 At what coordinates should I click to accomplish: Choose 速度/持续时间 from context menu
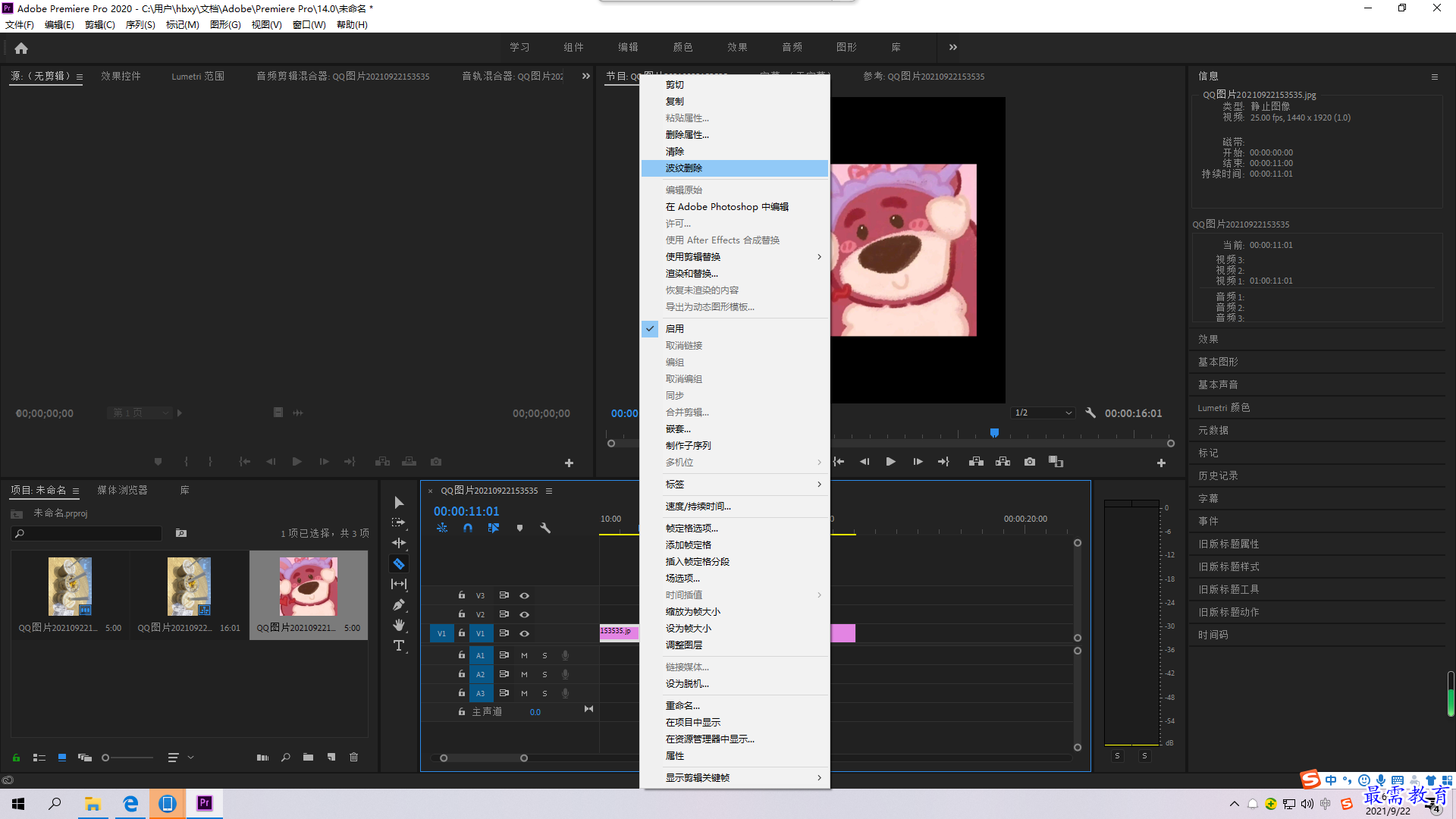(734, 506)
